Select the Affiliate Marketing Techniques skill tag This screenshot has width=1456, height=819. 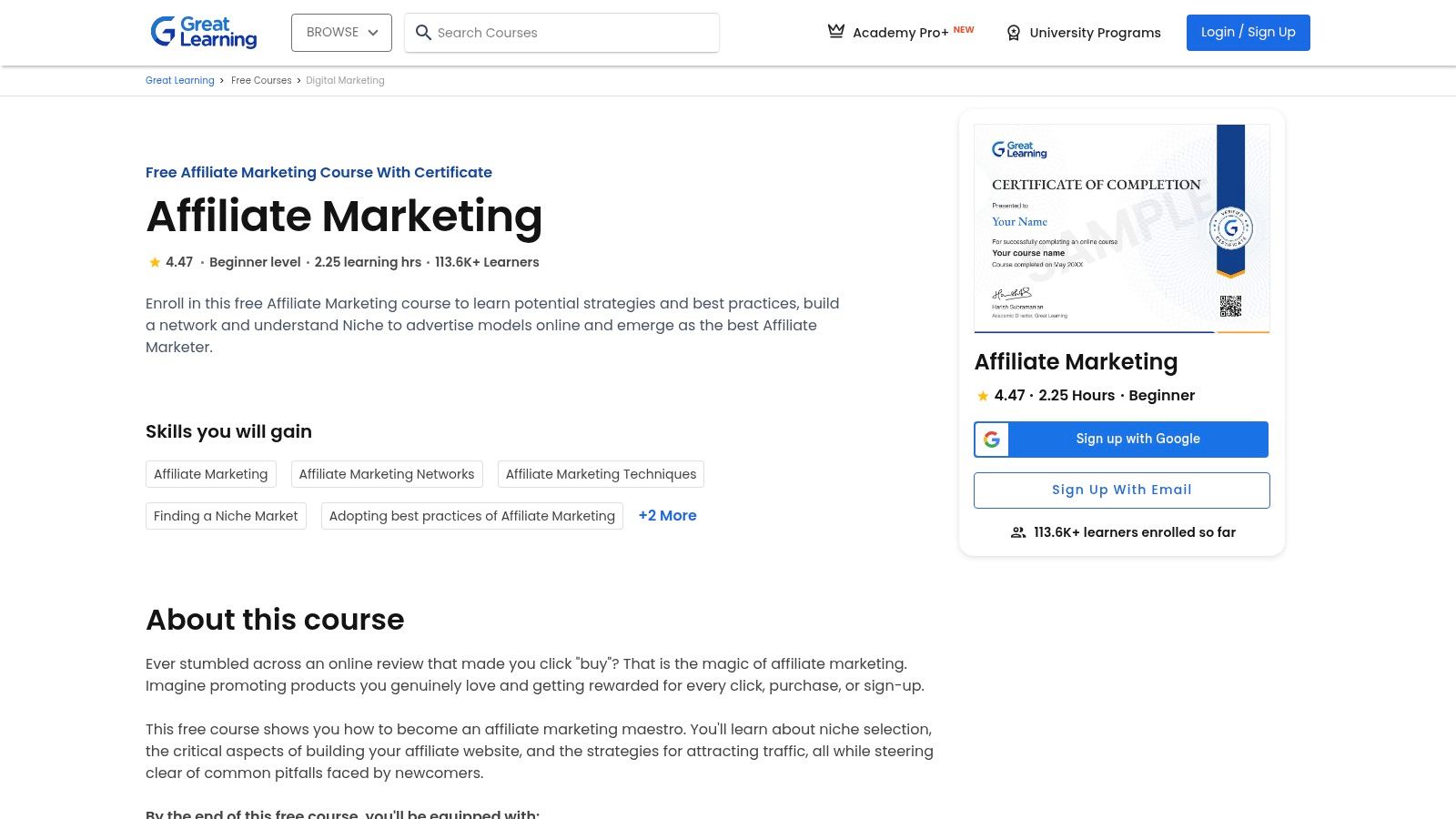click(601, 474)
